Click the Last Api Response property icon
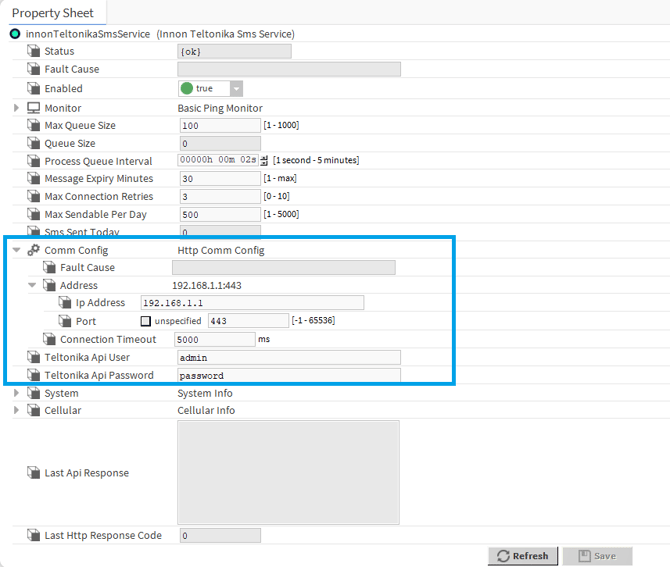670x567 pixels. [x=33, y=473]
